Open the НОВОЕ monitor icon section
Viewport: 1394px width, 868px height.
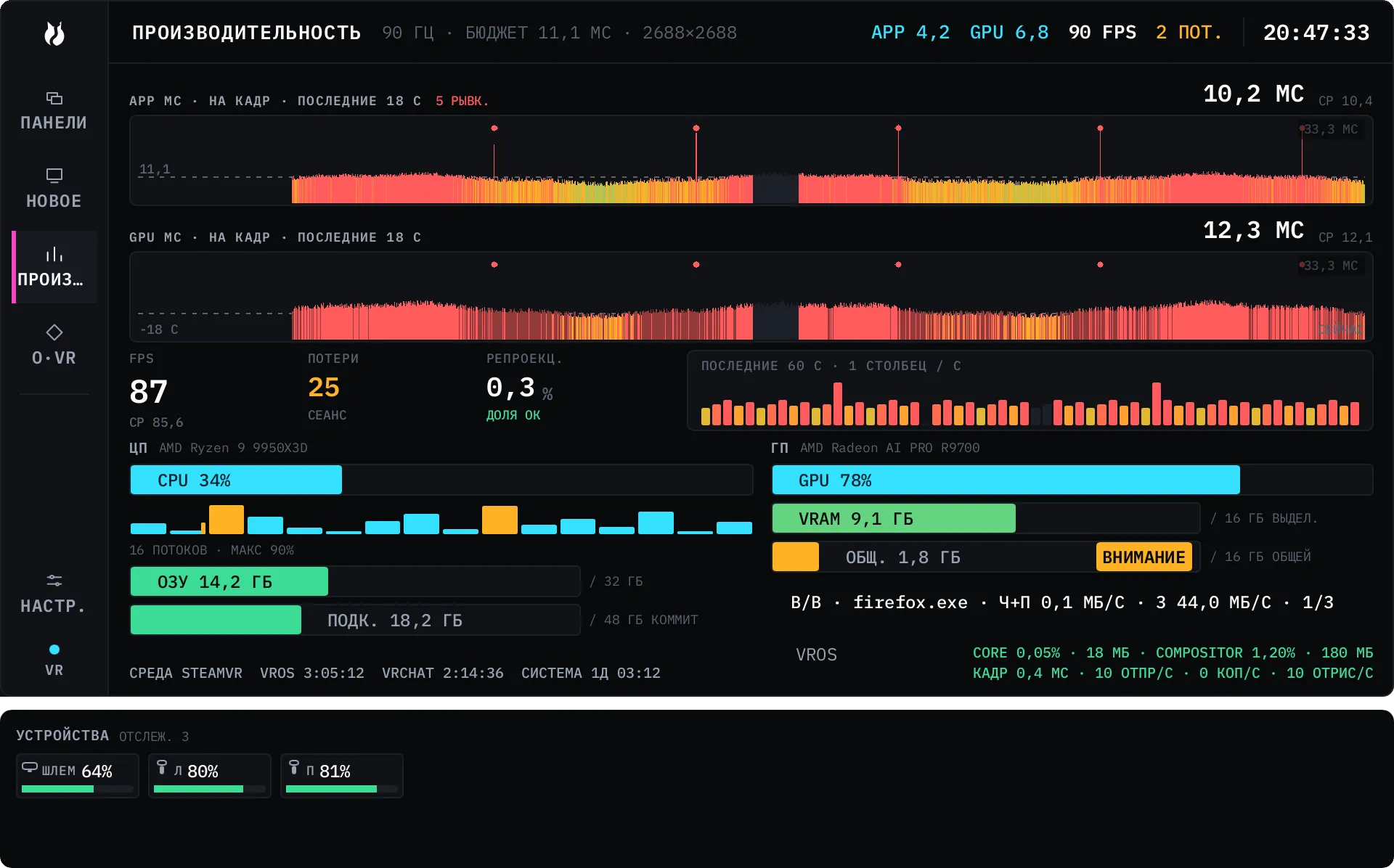(54, 189)
